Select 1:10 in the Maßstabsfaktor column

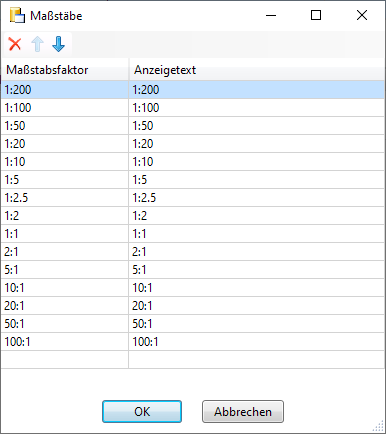(x=65, y=162)
